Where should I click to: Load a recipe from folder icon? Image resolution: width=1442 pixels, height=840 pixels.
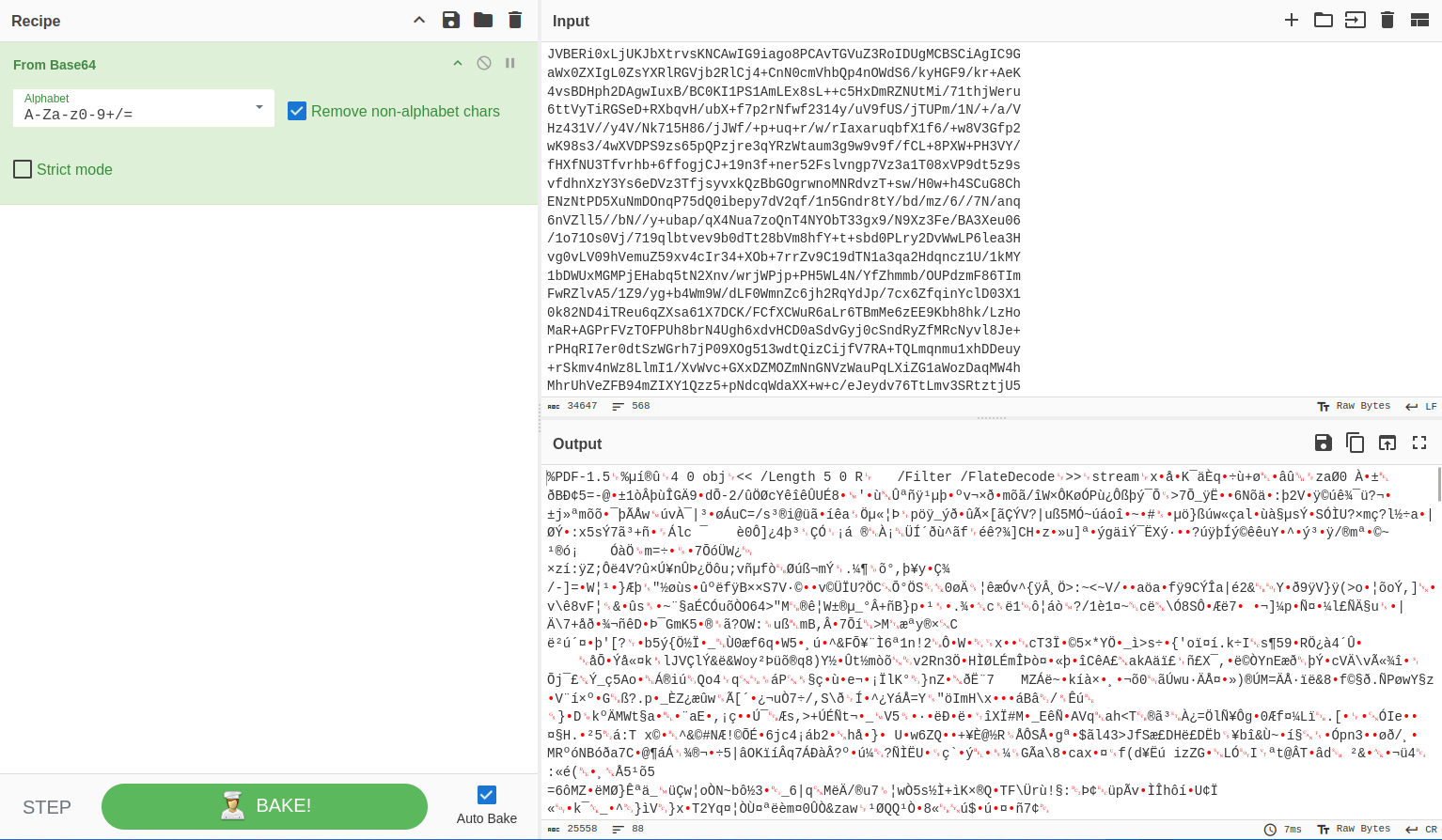tap(483, 21)
